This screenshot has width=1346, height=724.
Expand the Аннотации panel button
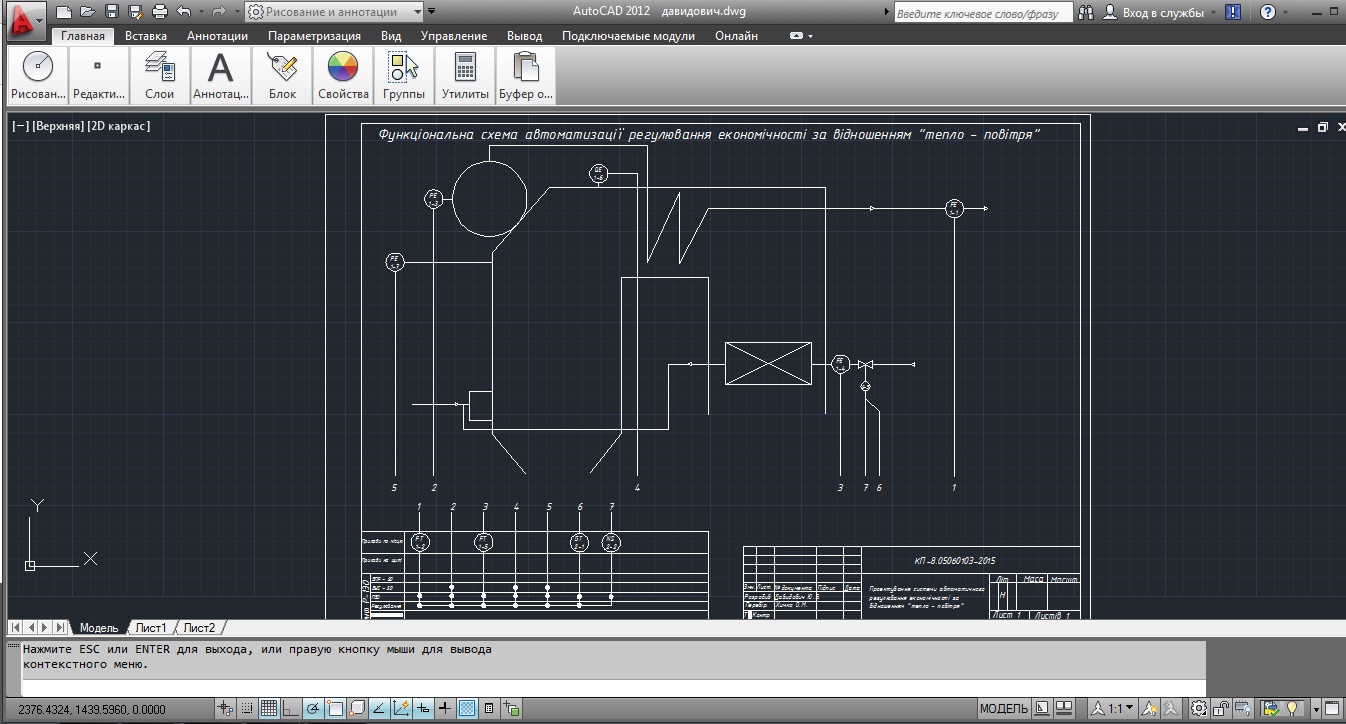221,75
